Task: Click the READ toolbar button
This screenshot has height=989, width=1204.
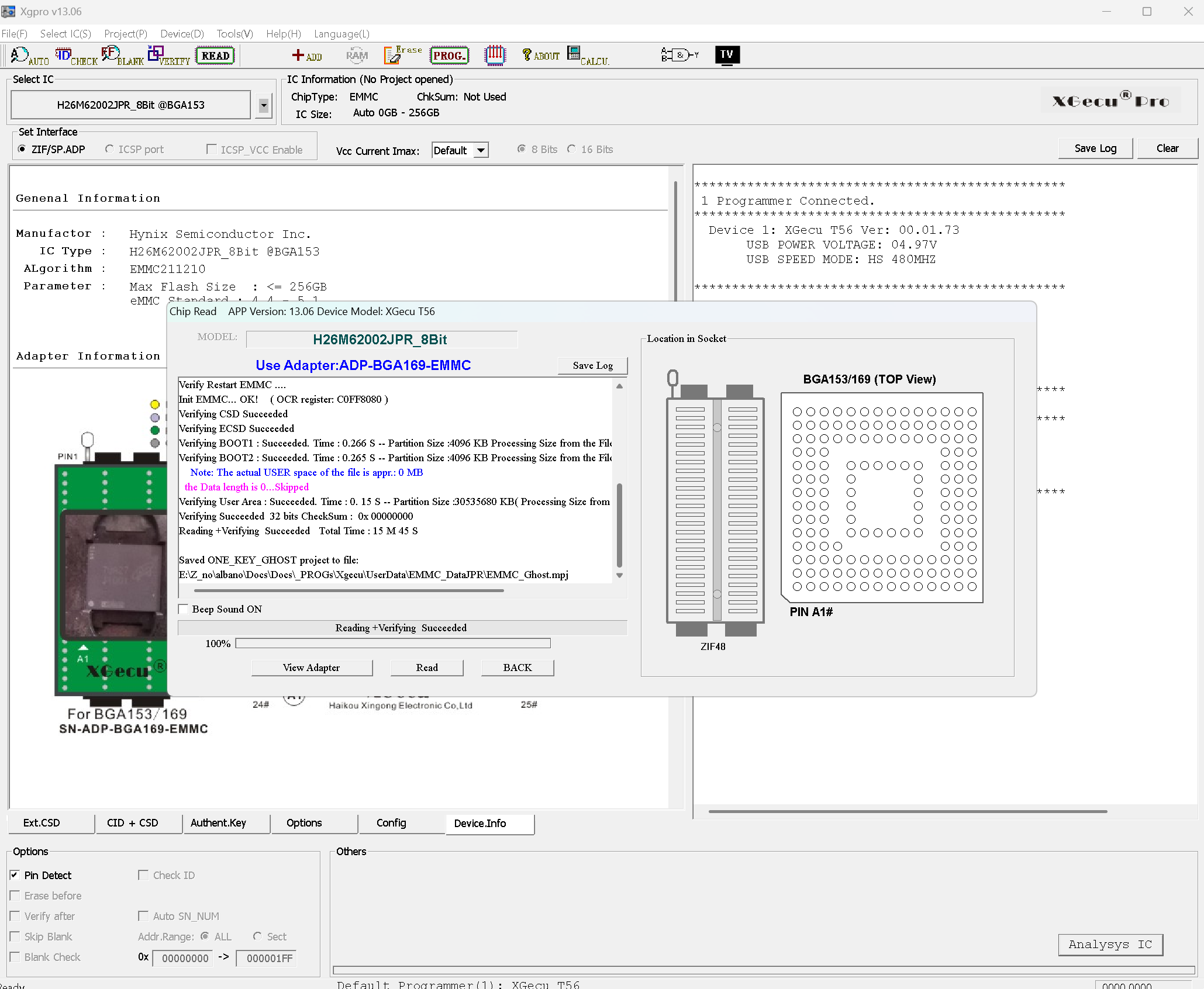Action: pyautogui.click(x=215, y=56)
